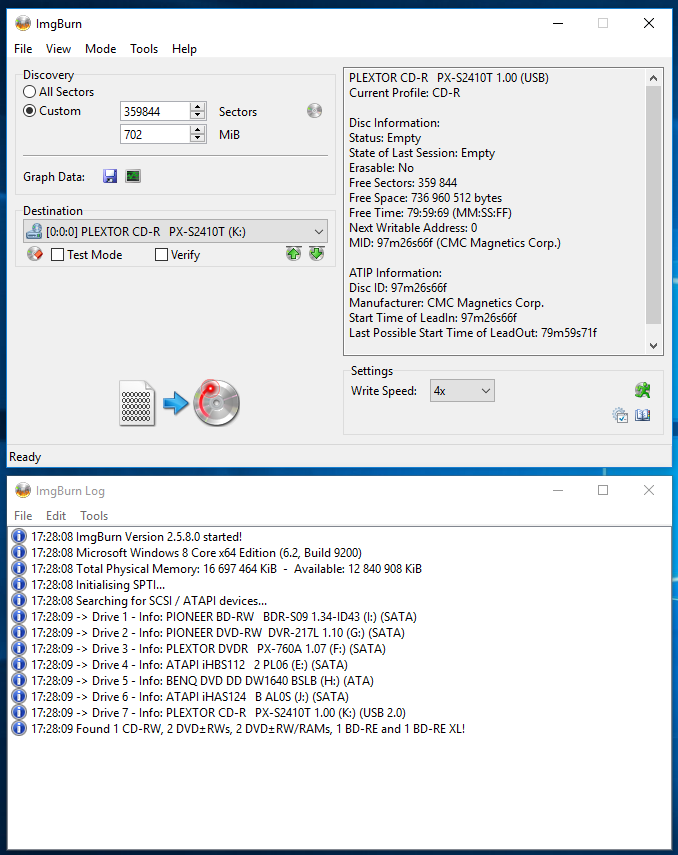Open the Edit menu in ImgBurn Log
The image size is (678, 855).
(56, 515)
